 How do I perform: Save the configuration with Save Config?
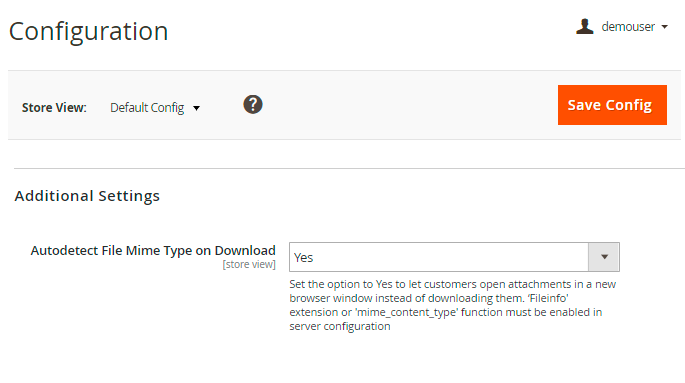(612, 105)
